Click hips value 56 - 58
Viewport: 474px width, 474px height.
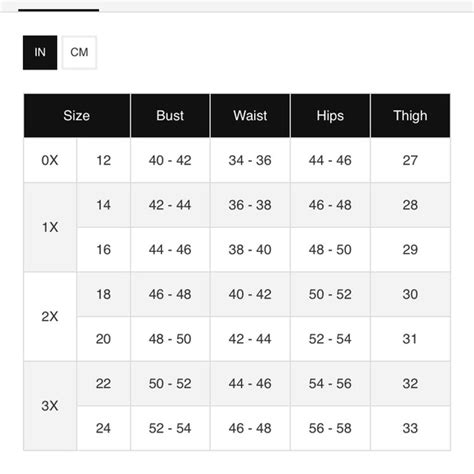(330, 428)
